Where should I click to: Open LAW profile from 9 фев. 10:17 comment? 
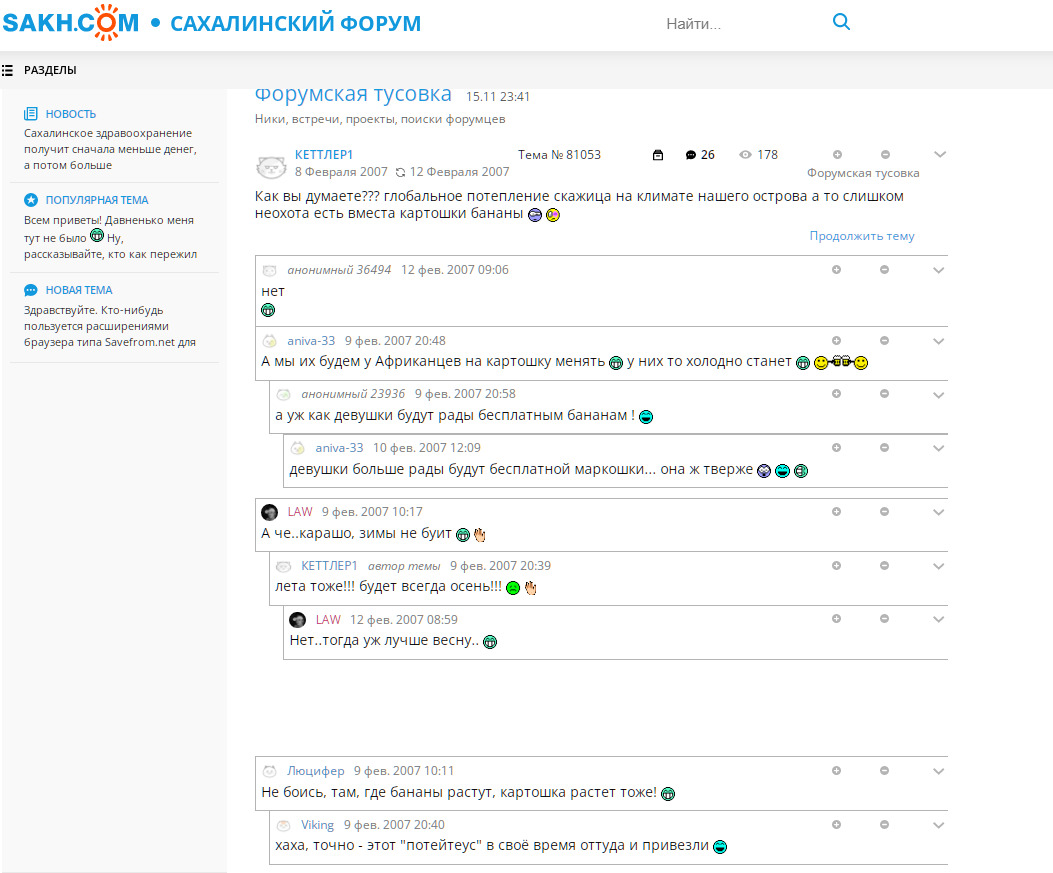pyautogui.click(x=300, y=512)
